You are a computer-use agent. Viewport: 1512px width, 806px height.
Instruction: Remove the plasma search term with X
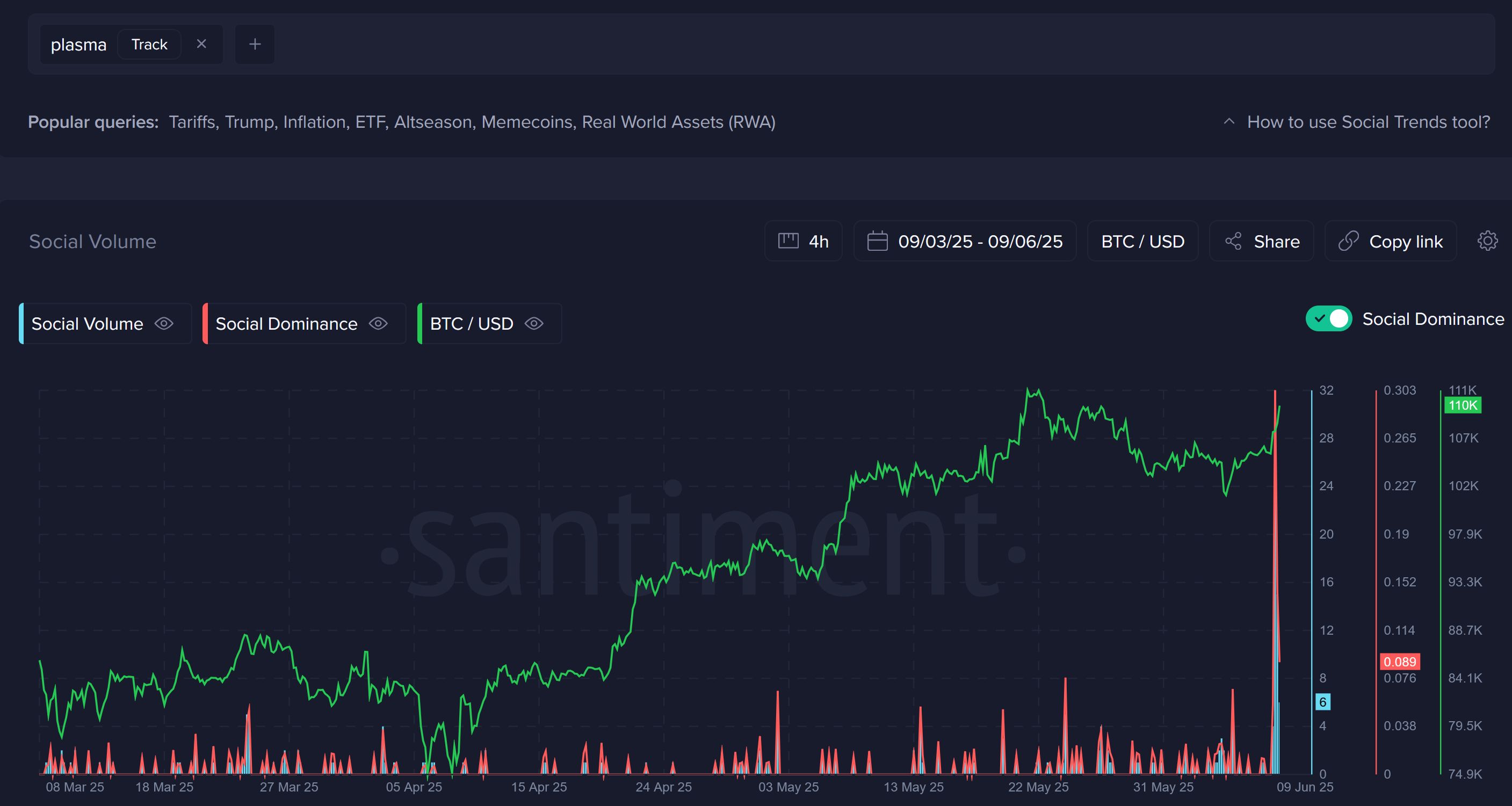[x=201, y=44]
